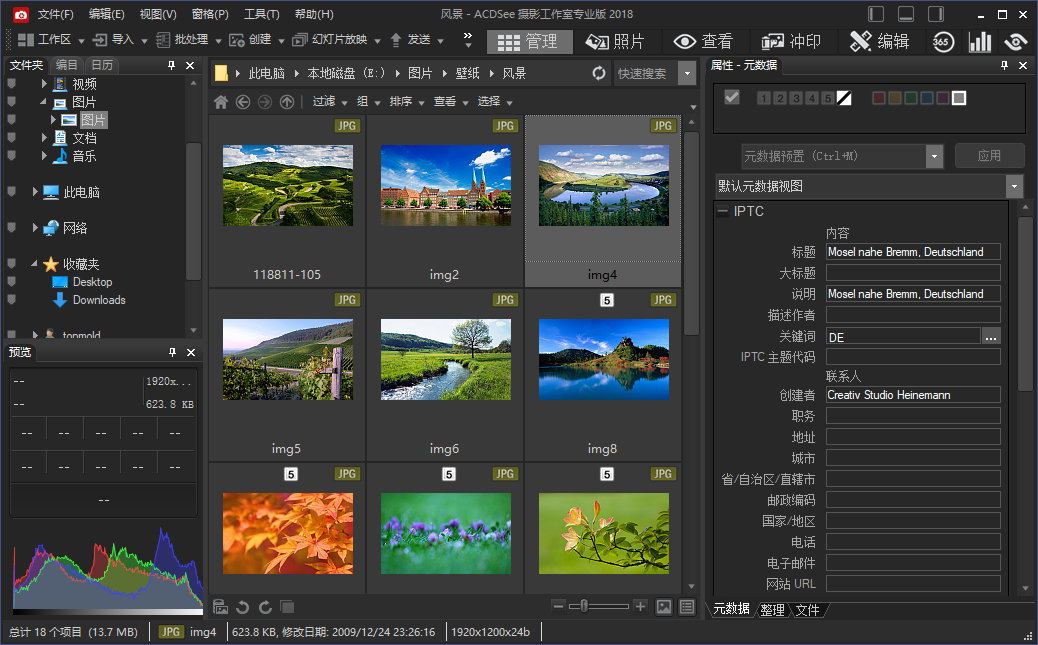
Task: Switch to the 编目 tab
Action: [66, 65]
